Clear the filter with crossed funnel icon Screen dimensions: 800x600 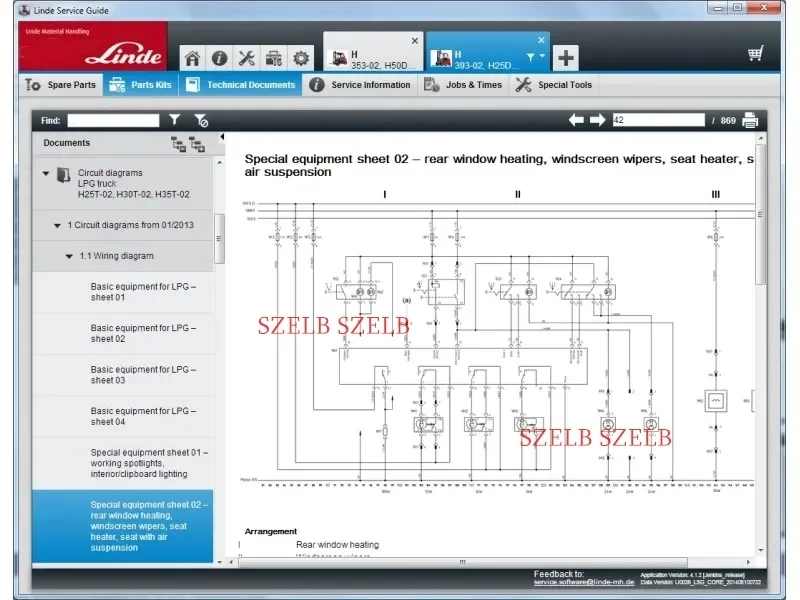tap(201, 120)
